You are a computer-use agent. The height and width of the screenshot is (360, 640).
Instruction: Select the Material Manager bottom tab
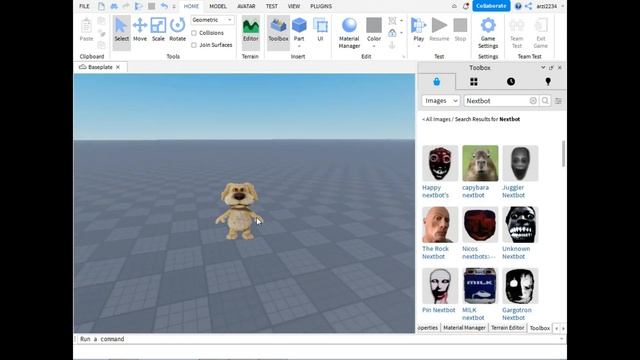coord(464,328)
